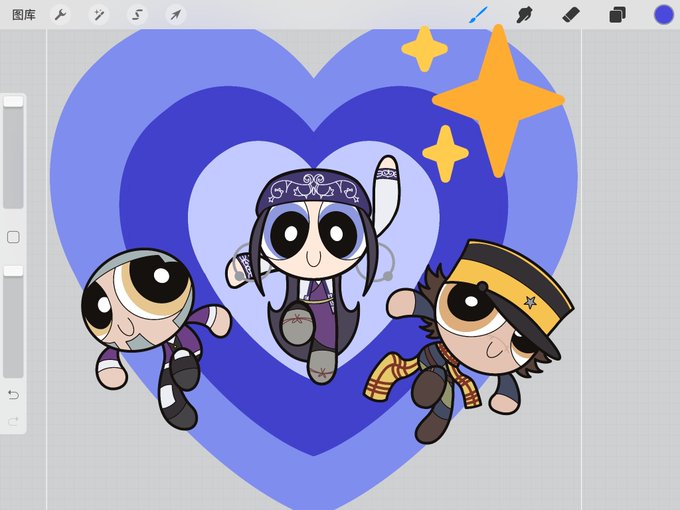Select the Selection S-shaped tool

click(x=137, y=15)
